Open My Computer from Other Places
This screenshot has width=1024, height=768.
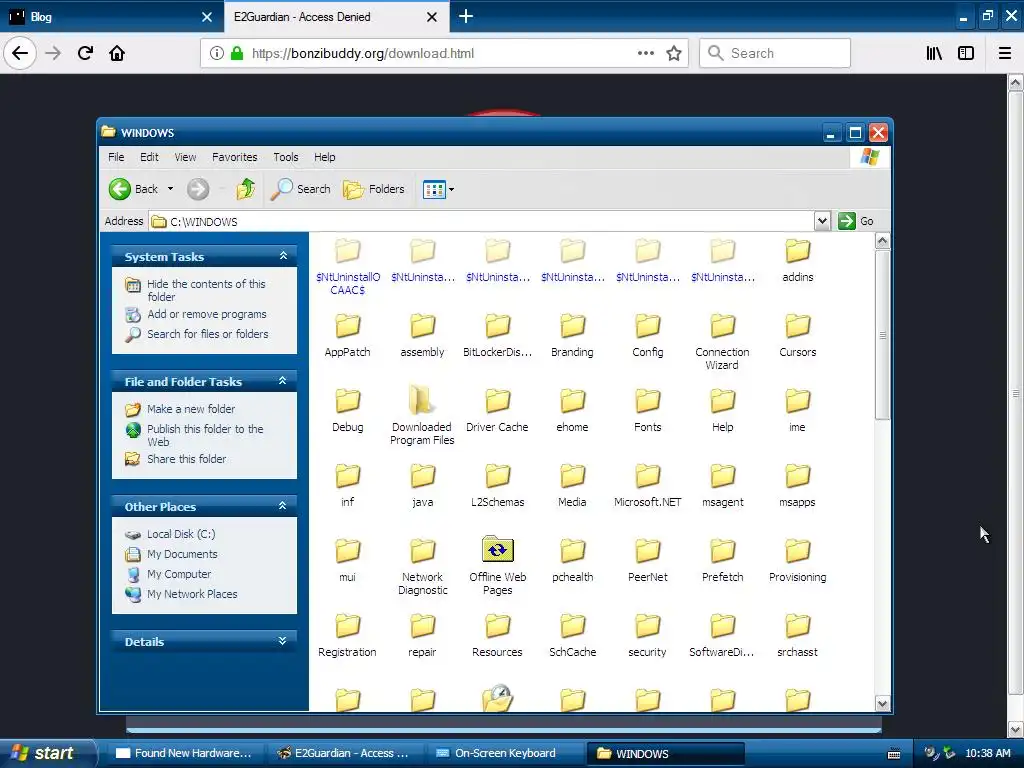click(179, 574)
